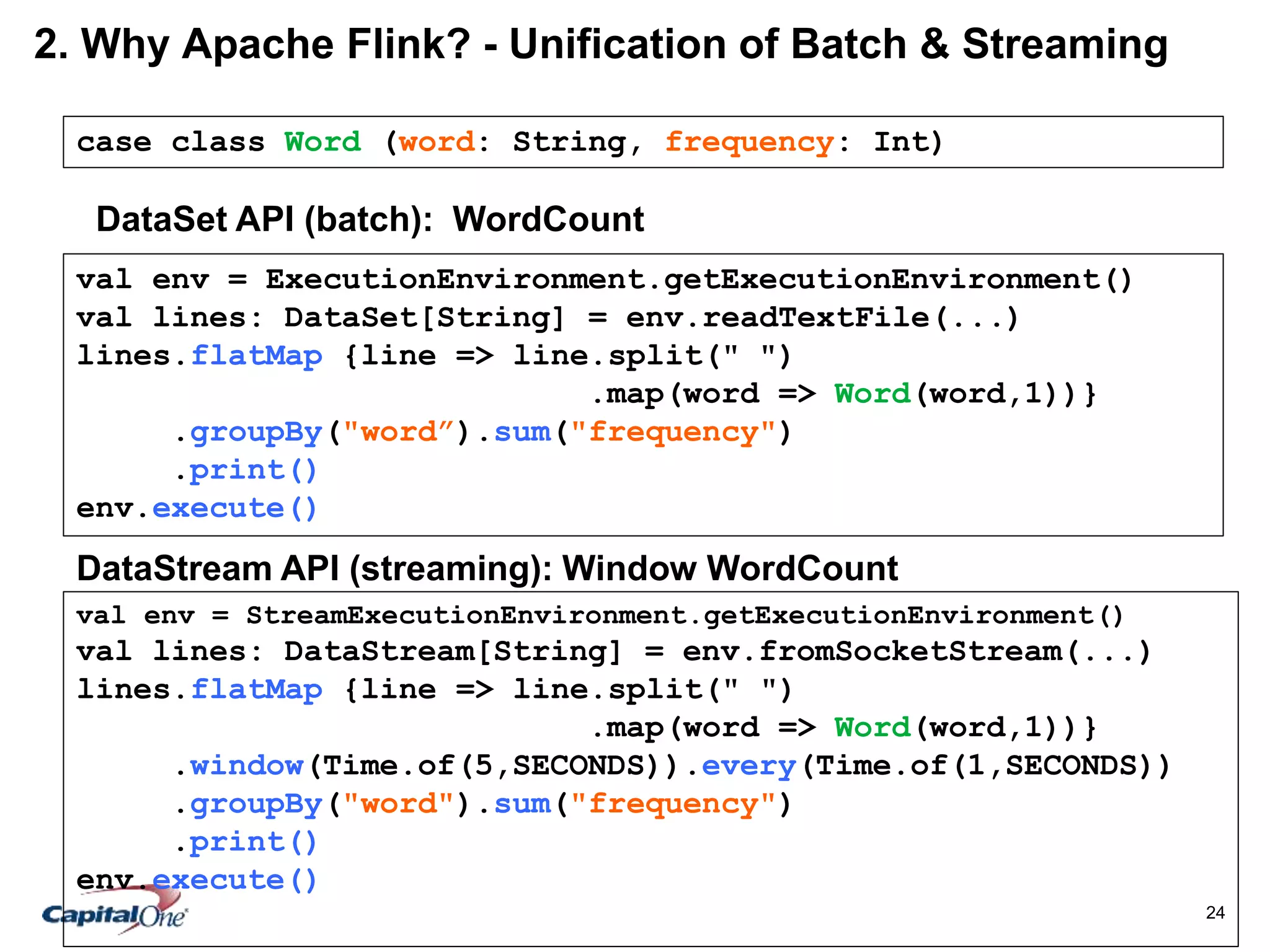Click the slide page number 24
Image resolution: width=1270 pixels, height=952 pixels.
(x=1215, y=912)
